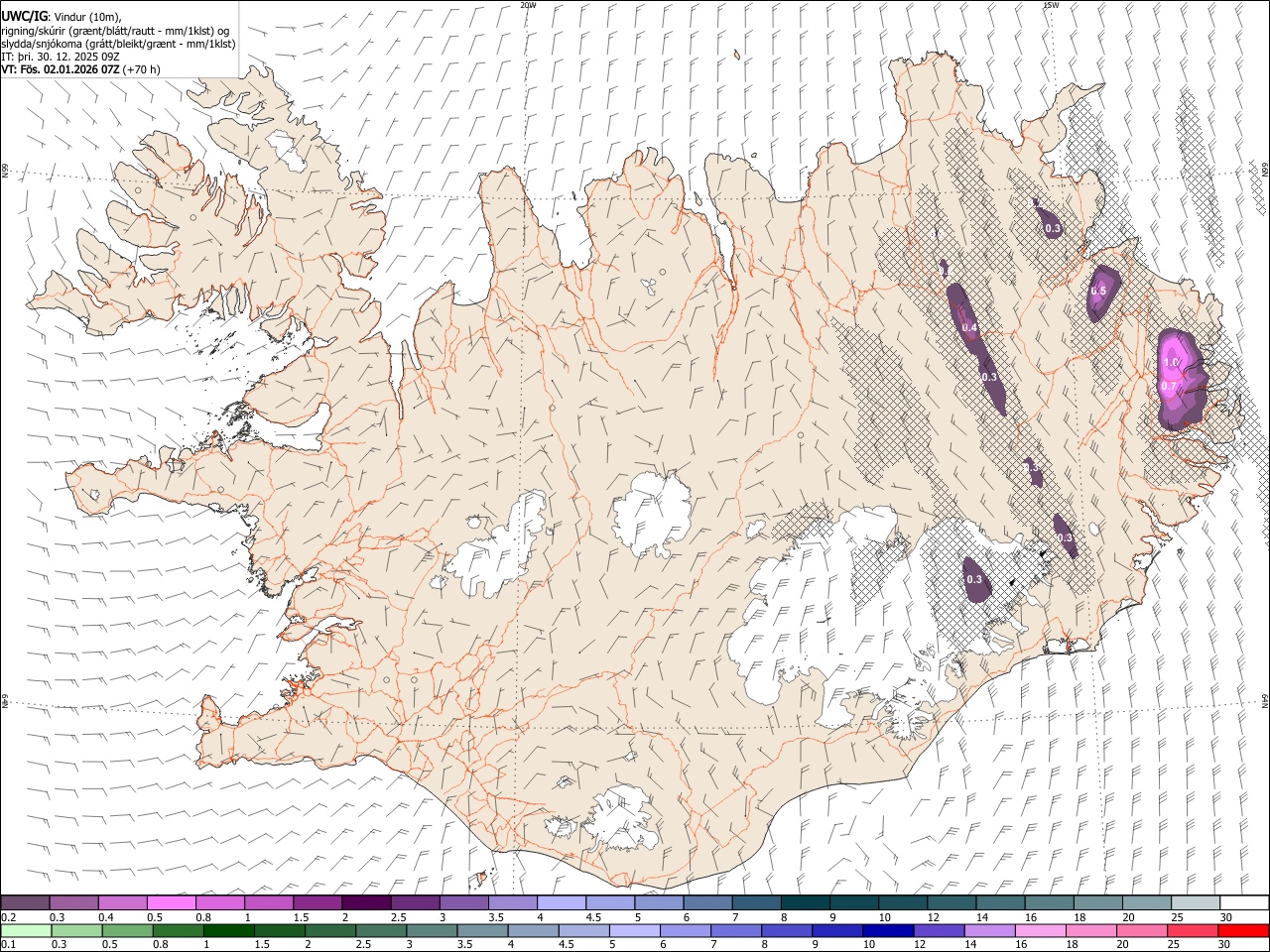Click the slate blue swatch labeled 6 in upper legend
Image resolution: width=1270 pixels, height=952 pixels.
coord(706,902)
